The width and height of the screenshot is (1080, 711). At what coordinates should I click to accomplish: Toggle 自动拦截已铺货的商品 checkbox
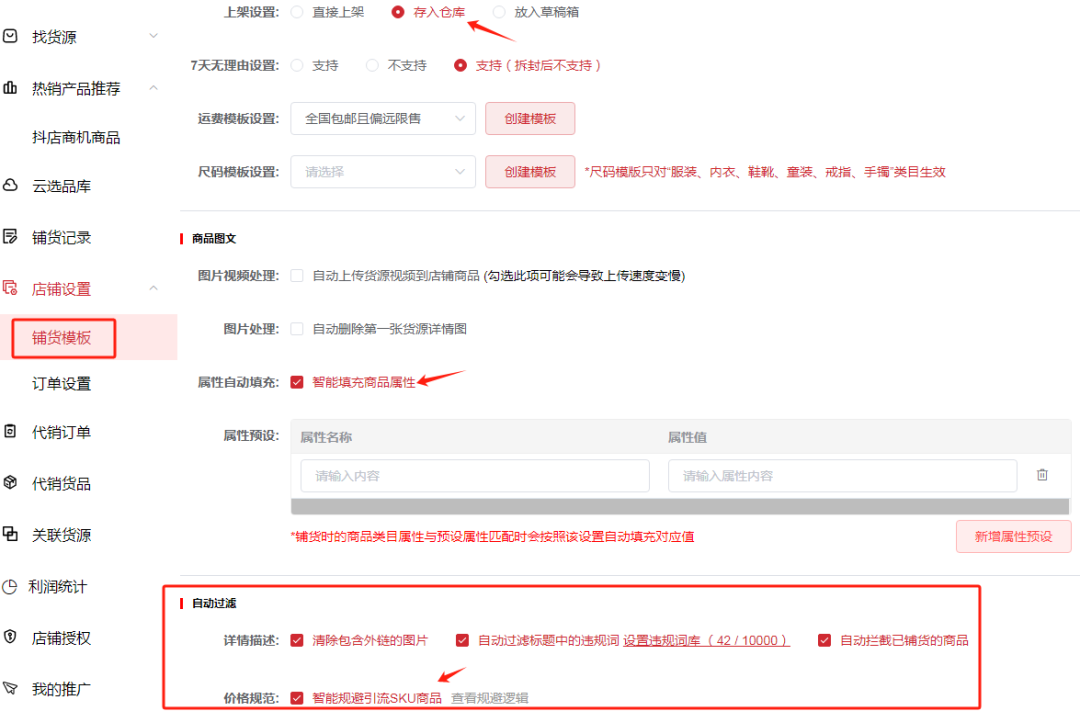tap(824, 640)
